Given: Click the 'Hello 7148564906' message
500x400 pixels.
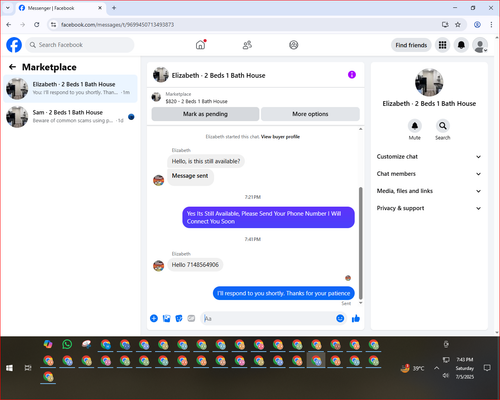Looking at the screenshot, I should pos(195,265).
